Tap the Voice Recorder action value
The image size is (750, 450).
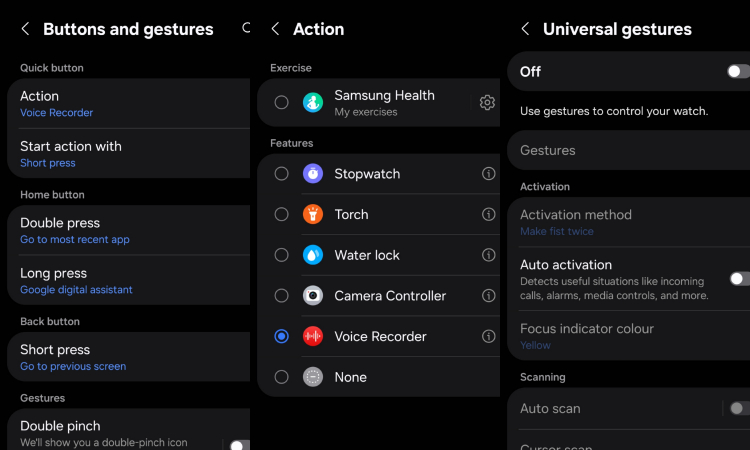pyautogui.click(x=56, y=113)
